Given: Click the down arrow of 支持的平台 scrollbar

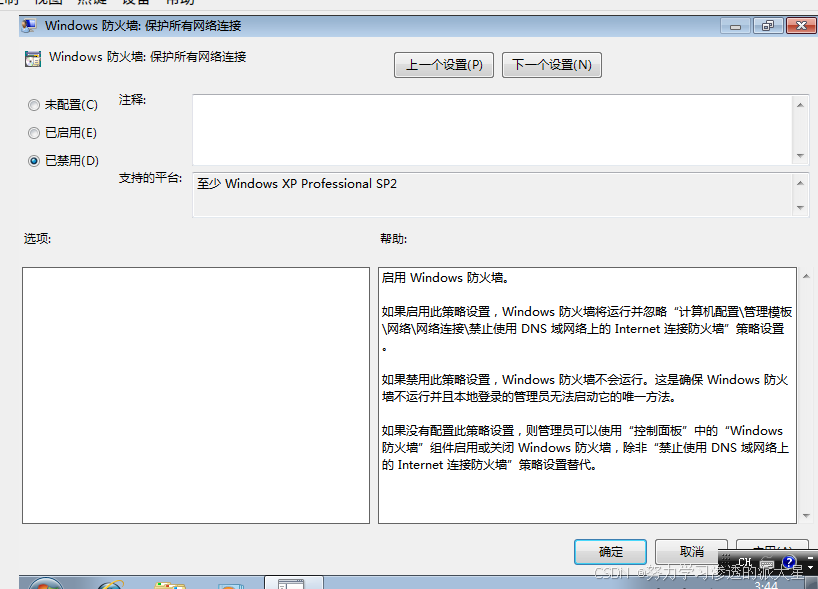Looking at the screenshot, I should [800, 208].
